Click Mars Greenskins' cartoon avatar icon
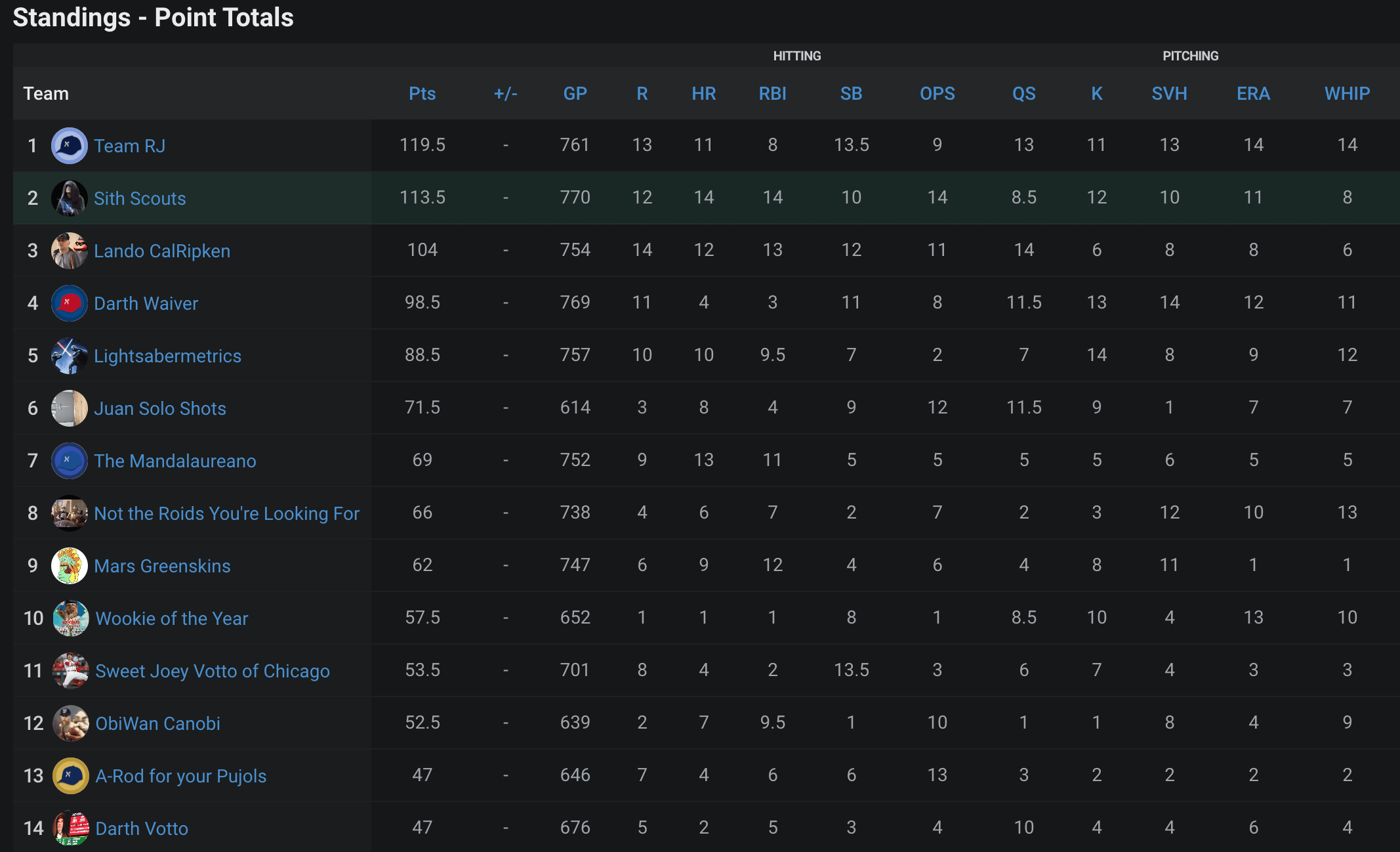1400x852 pixels. (70, 566)
